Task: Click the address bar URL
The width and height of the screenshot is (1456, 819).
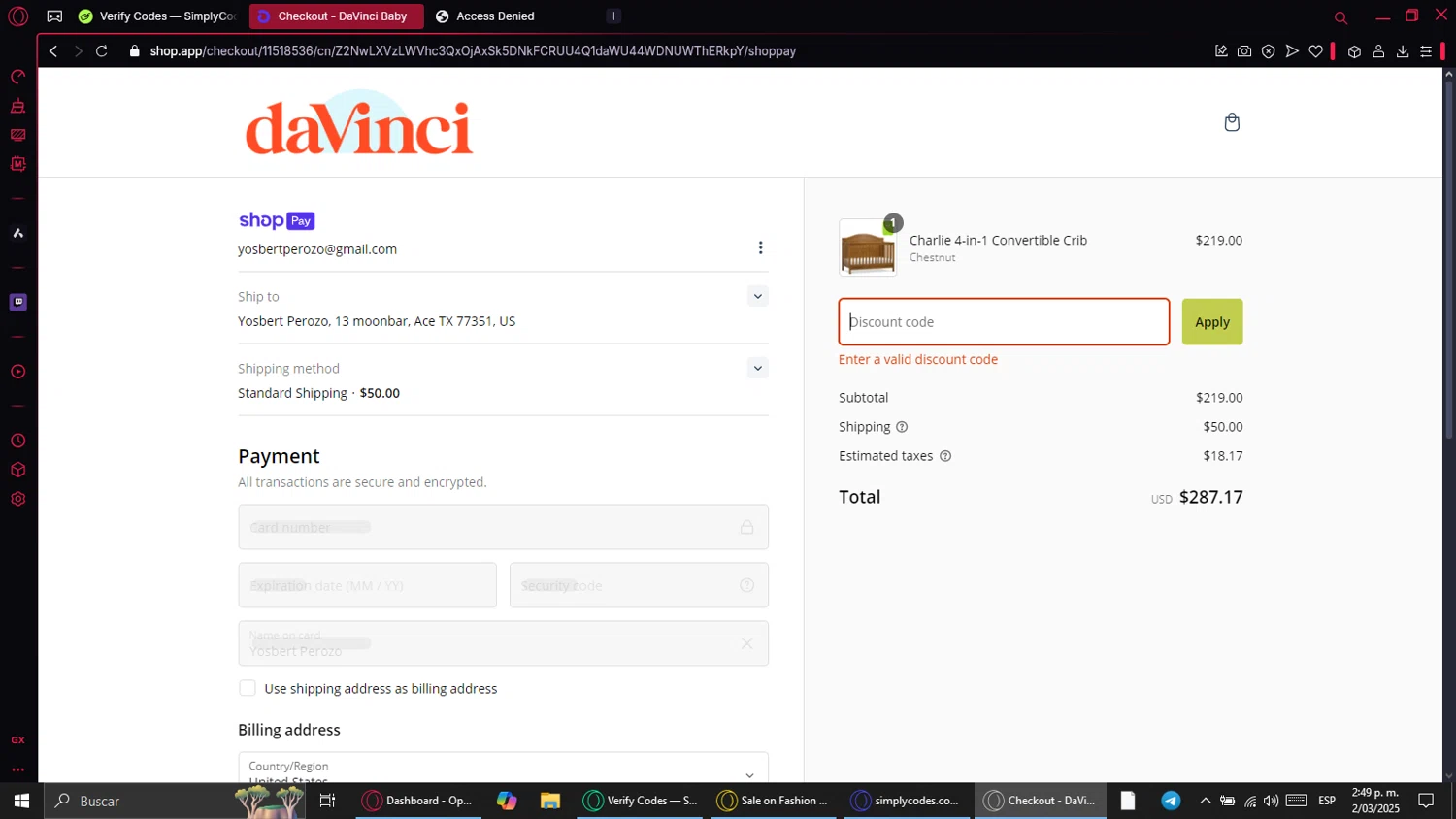Action: [473, 51]
